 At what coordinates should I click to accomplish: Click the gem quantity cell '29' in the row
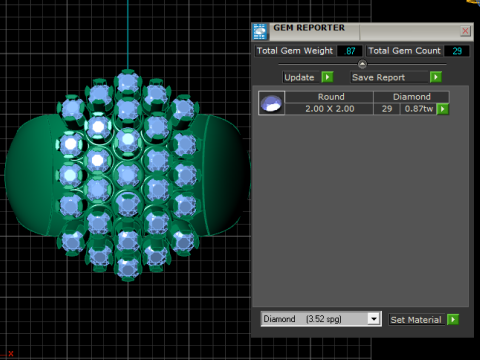coord(387,109)
